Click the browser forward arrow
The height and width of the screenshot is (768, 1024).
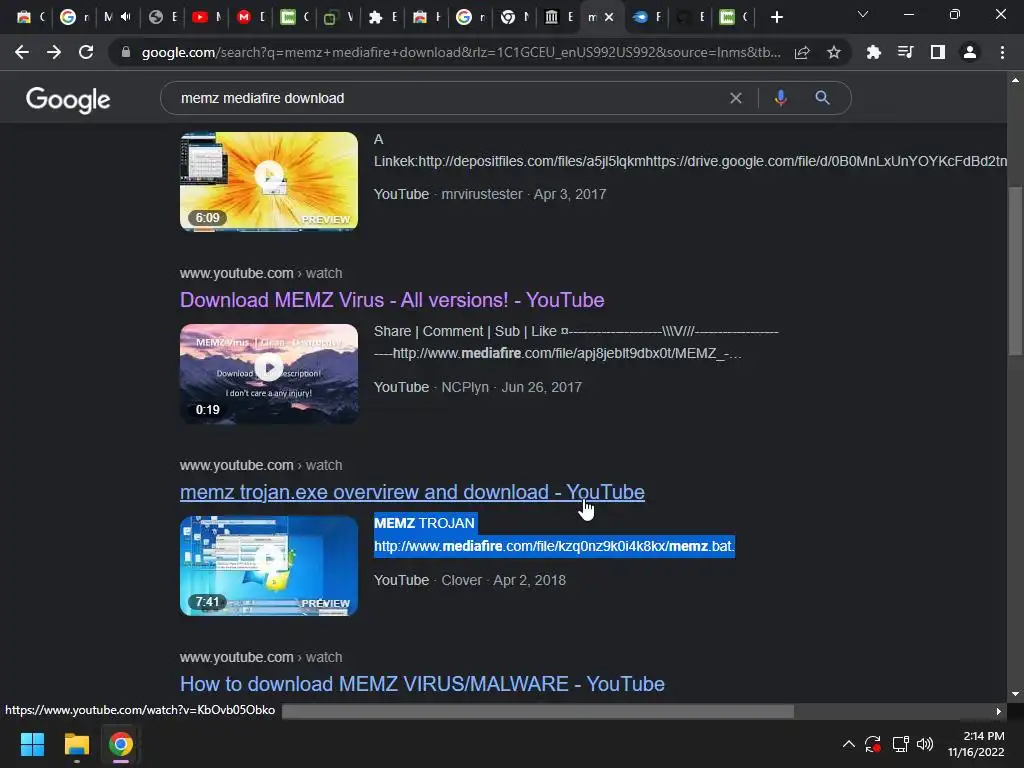[x=54, y=52]
